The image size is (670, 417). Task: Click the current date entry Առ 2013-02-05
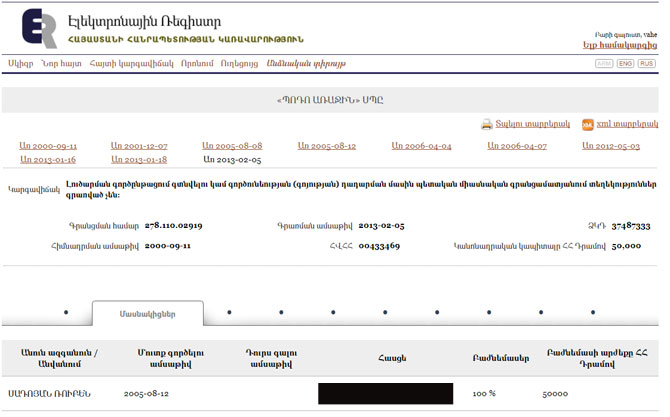[x=232, y=160]
